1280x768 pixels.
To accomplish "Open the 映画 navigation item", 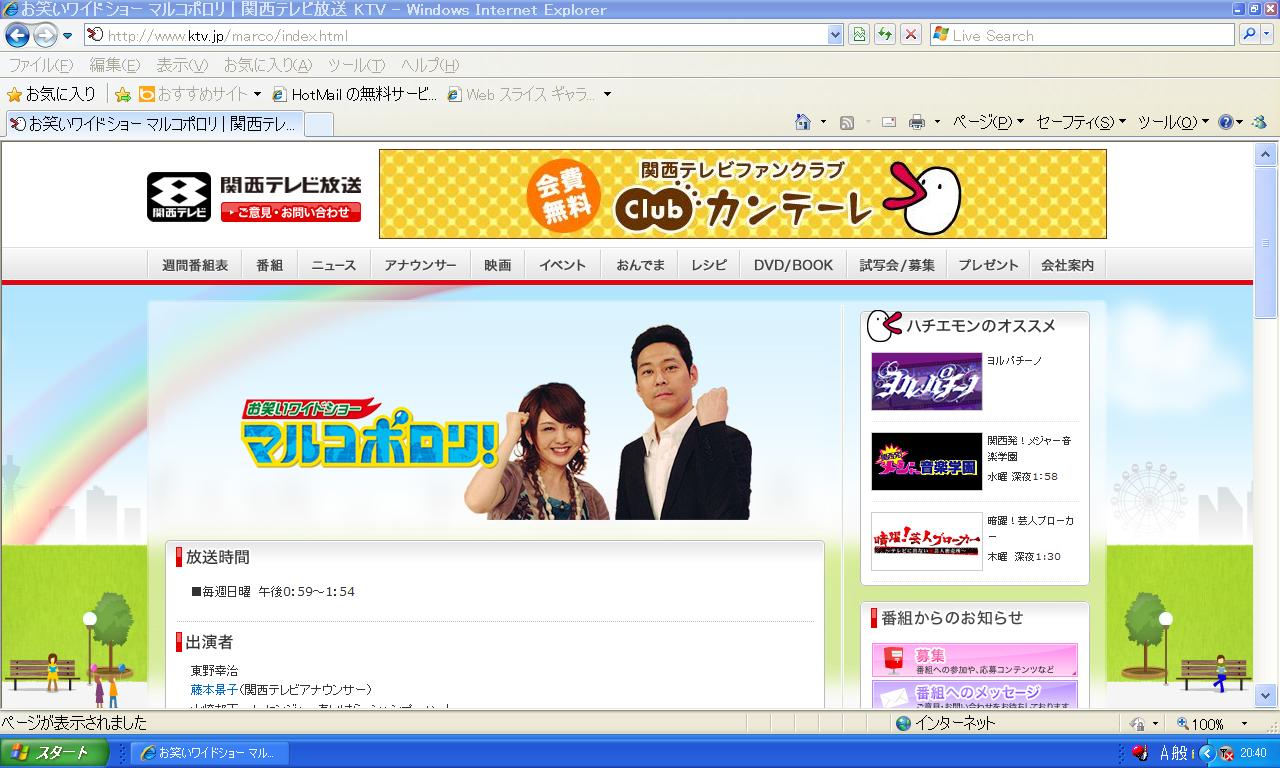I will point(497,265).
